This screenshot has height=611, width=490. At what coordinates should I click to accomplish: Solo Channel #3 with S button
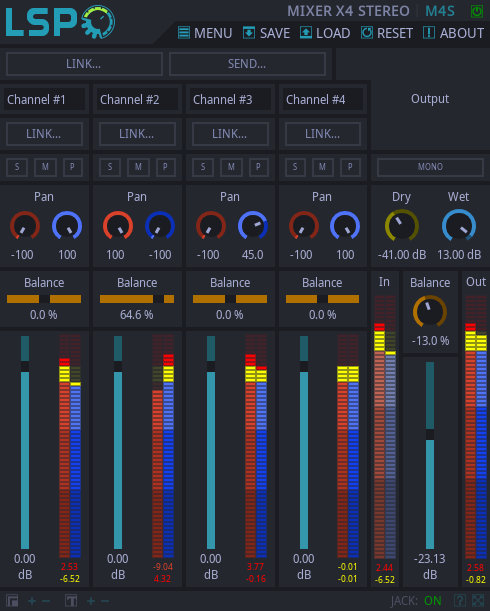pos(203,167)
